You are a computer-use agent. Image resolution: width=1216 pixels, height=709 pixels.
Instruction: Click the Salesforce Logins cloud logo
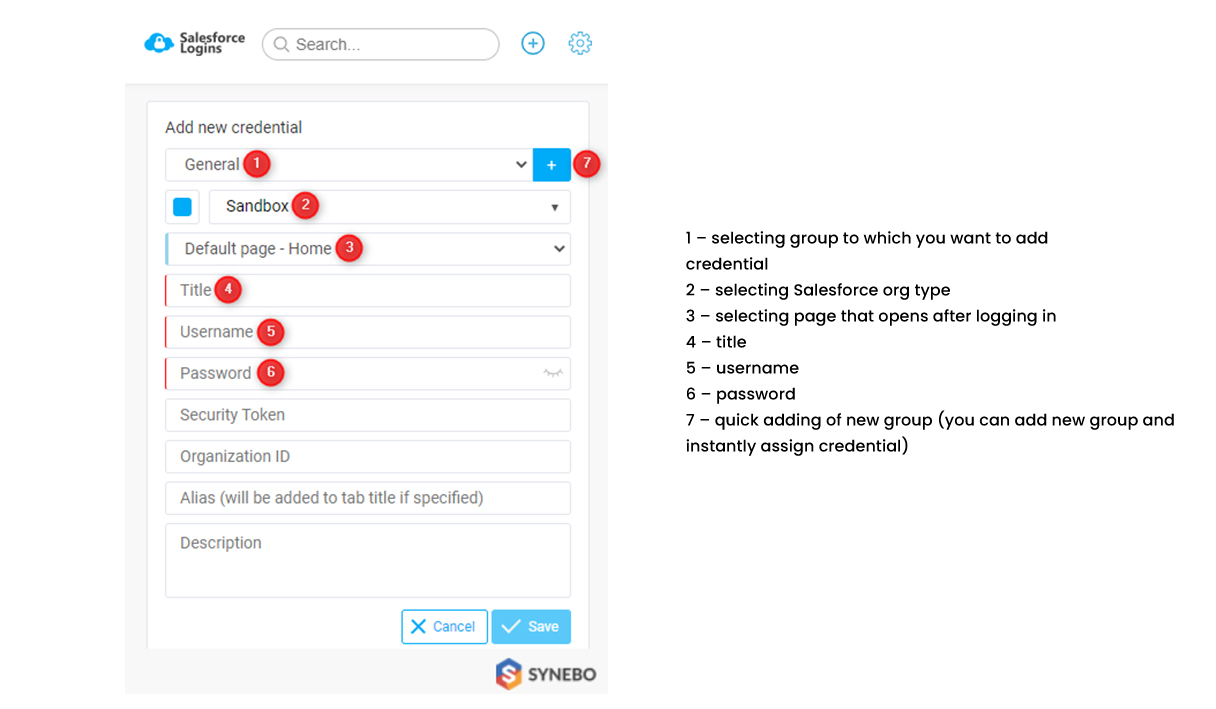coord(160,44)
